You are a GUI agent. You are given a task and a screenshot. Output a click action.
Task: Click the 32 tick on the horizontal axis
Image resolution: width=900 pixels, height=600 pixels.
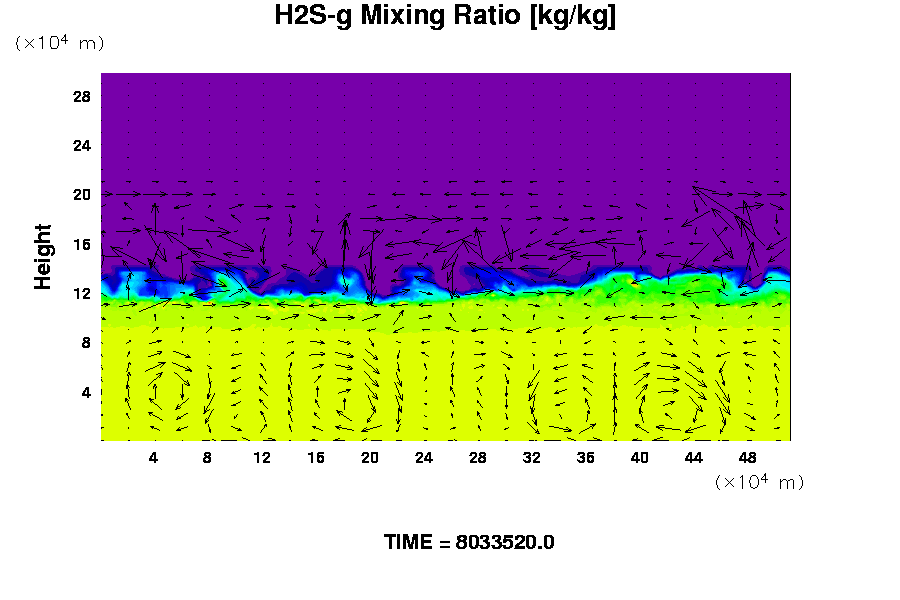[531, 457]
